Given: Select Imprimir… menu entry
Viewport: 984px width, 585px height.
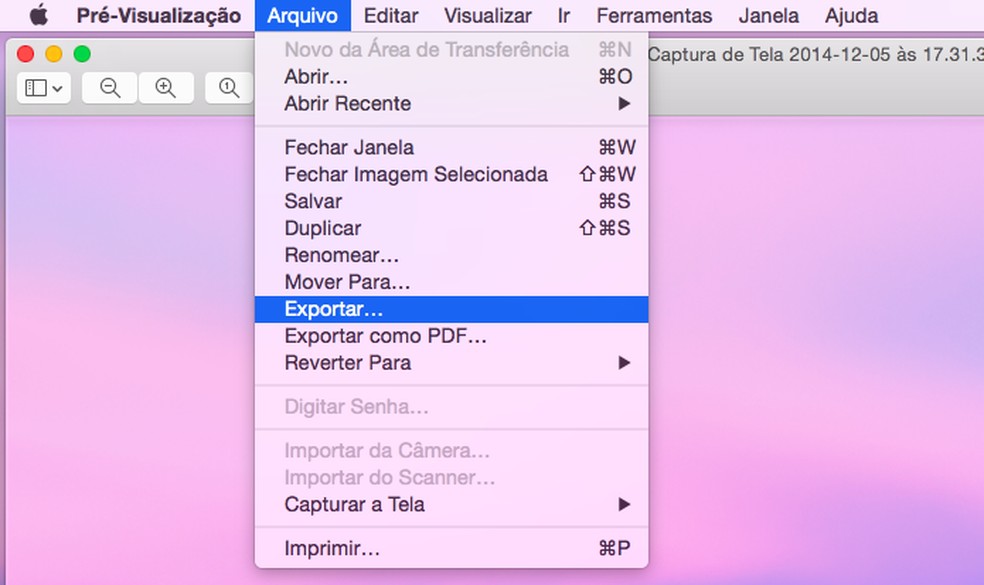Looking at the screenshot, I should point(332,548).
